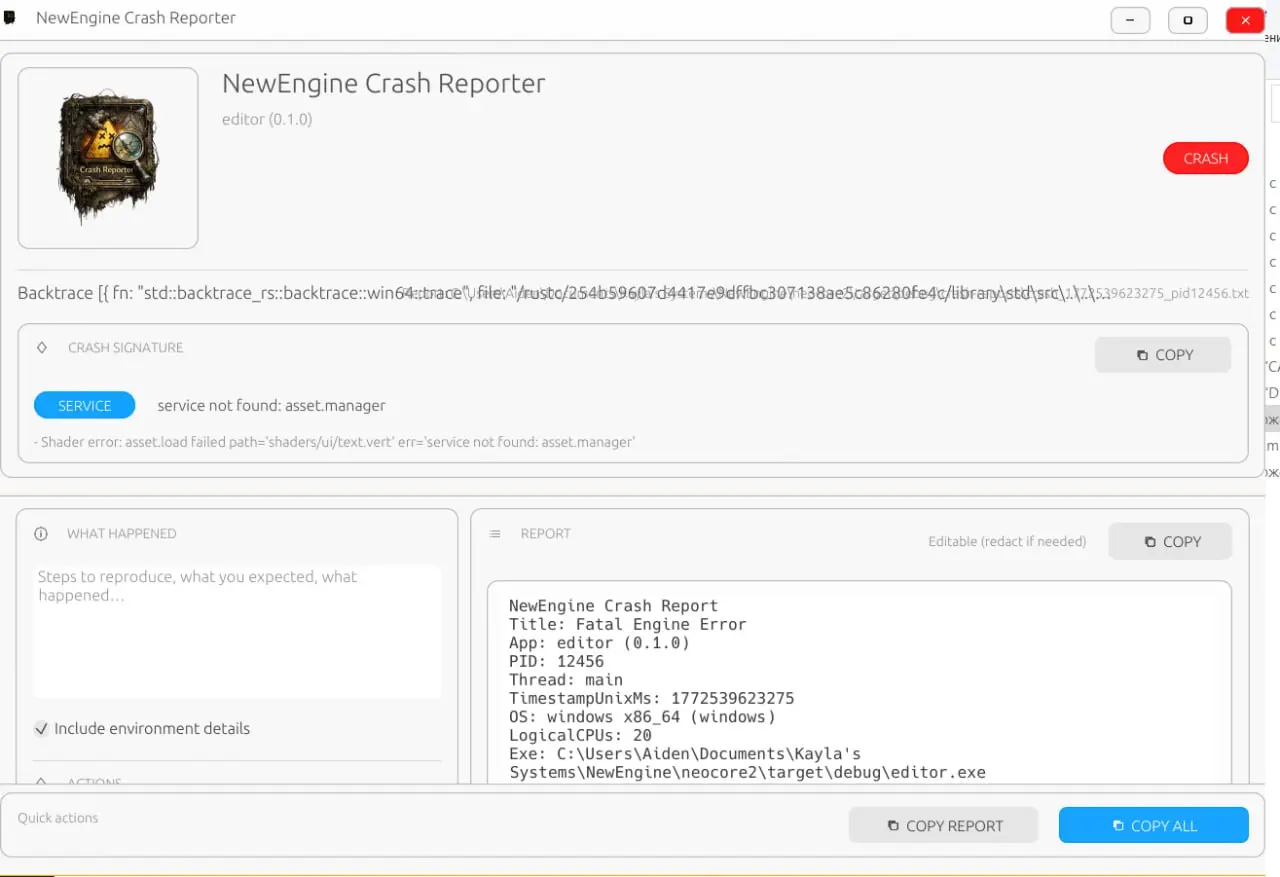
Task: Click the COPY REPORT button
Action: (943, 825)
